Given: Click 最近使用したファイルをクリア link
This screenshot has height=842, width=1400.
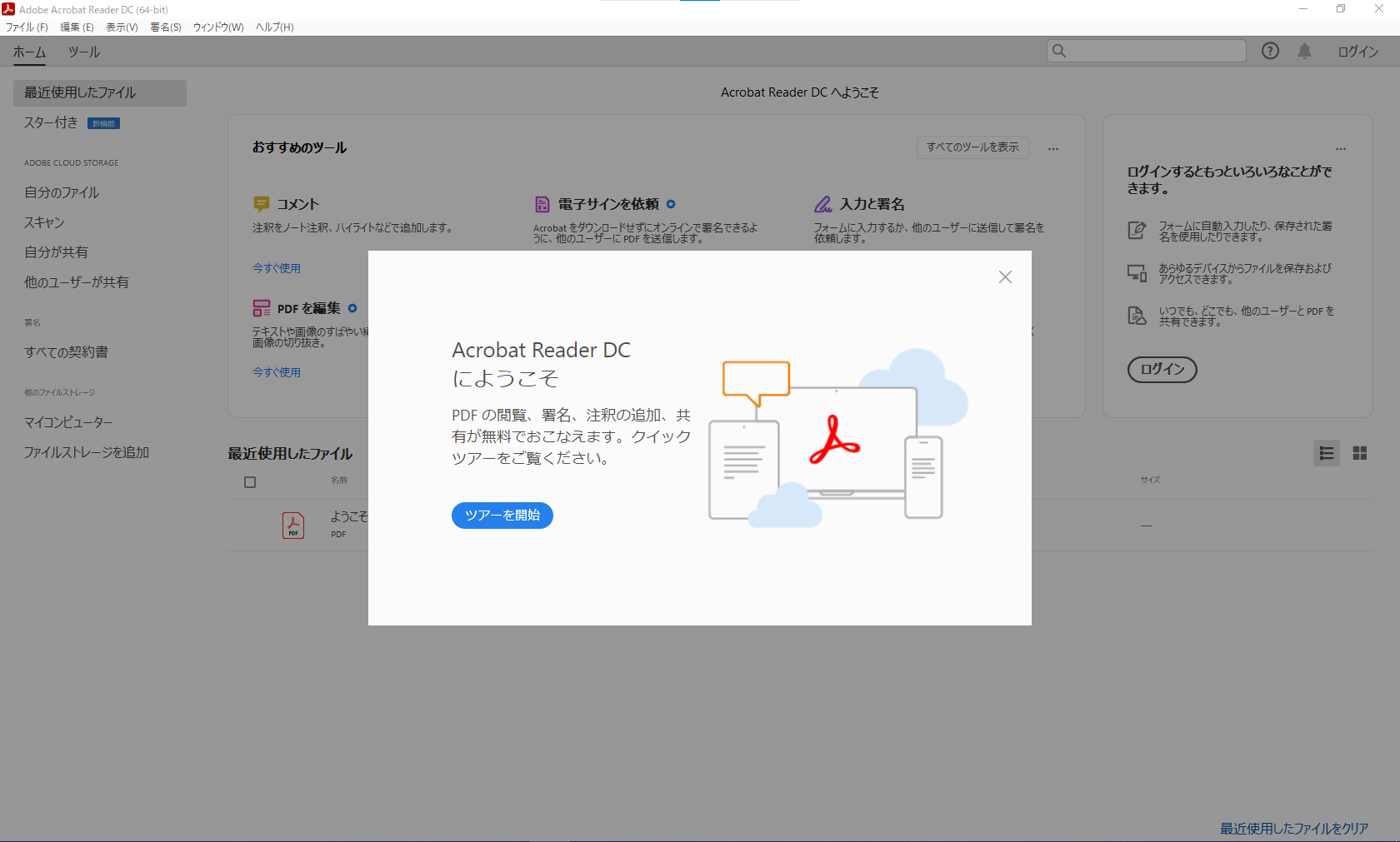Looking at the screenshot, I should point(1294,829).
